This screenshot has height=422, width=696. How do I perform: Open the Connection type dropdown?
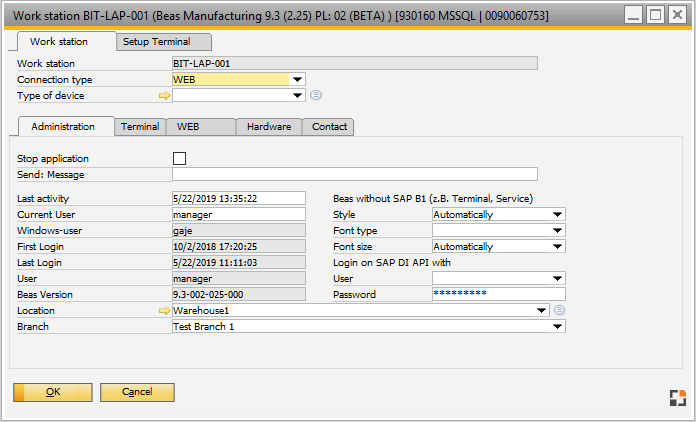[x=297, y=79]
